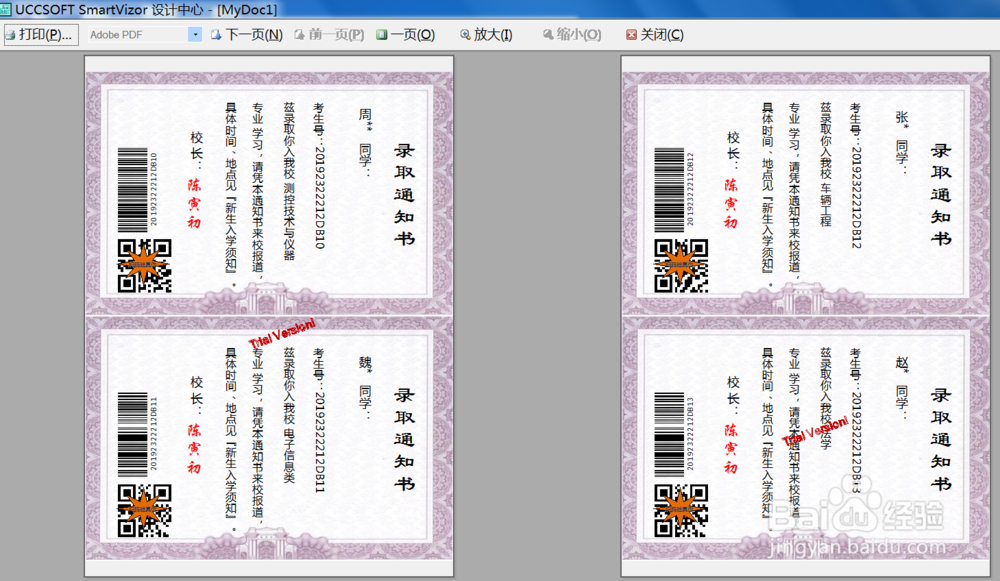The height and width of the screenshot is (581, 1000).
Task: Click the student name 赵* on fourth card
Action: tap(902, 364)
